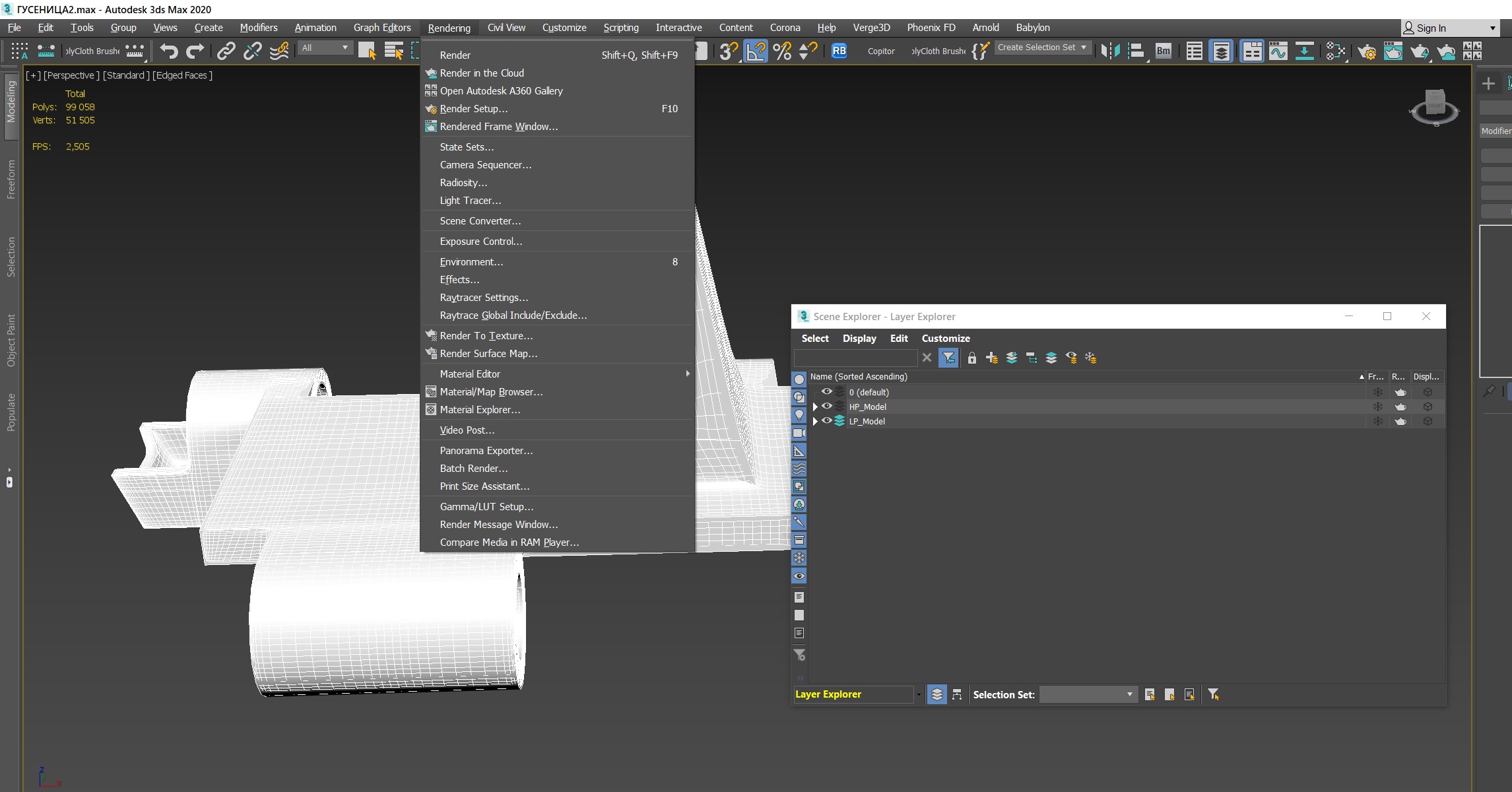Open Curve Editor from toolbar
This screenshot has width=1512, height=792.
(1278, 51)
